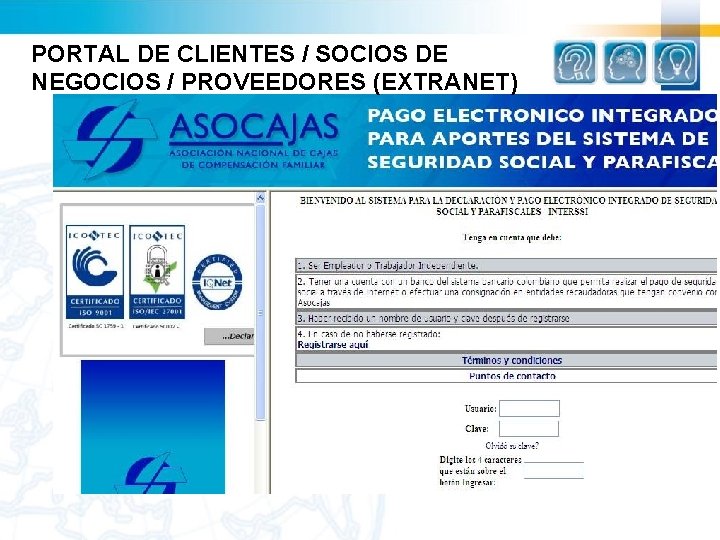Open the ICONTEC ISO 9001 certificate badge
This screenshot has height=540, width=720.
click(x=95, y=272)
